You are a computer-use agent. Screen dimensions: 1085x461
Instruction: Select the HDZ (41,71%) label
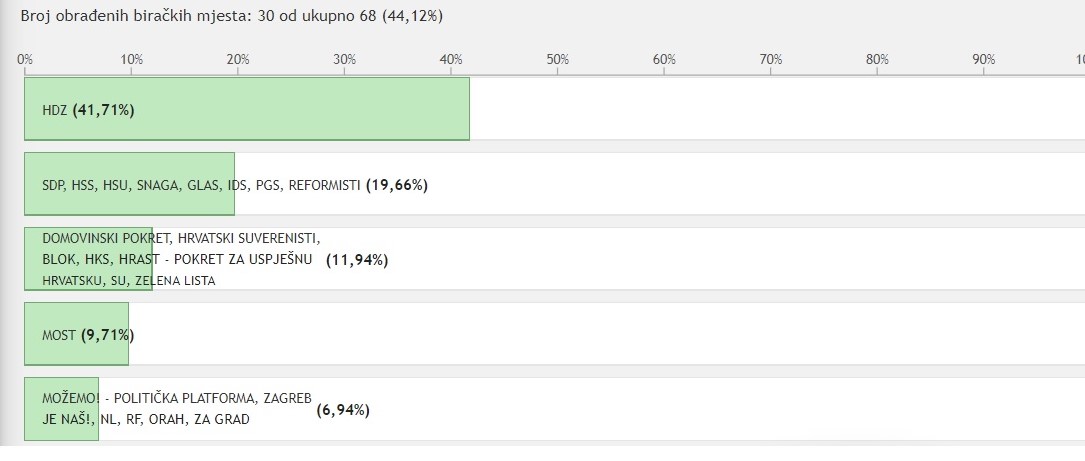click(88, 110)
